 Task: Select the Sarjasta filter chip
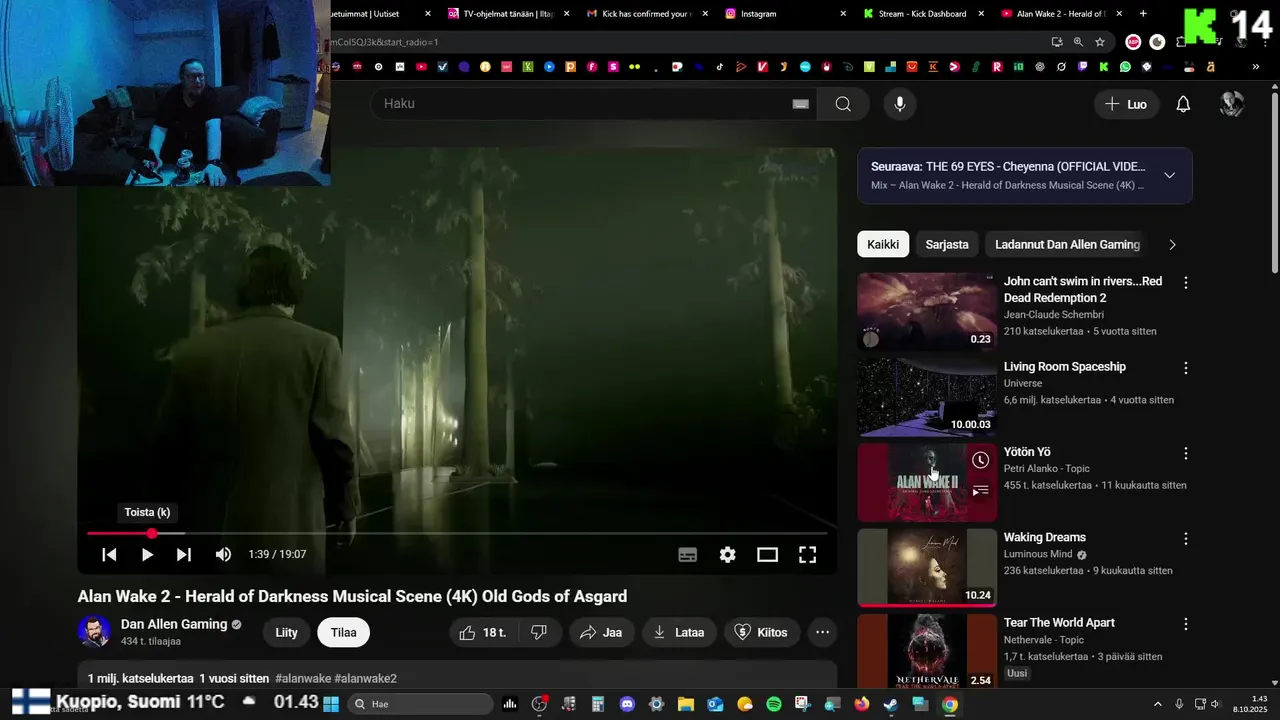click(x=946, y=244)
